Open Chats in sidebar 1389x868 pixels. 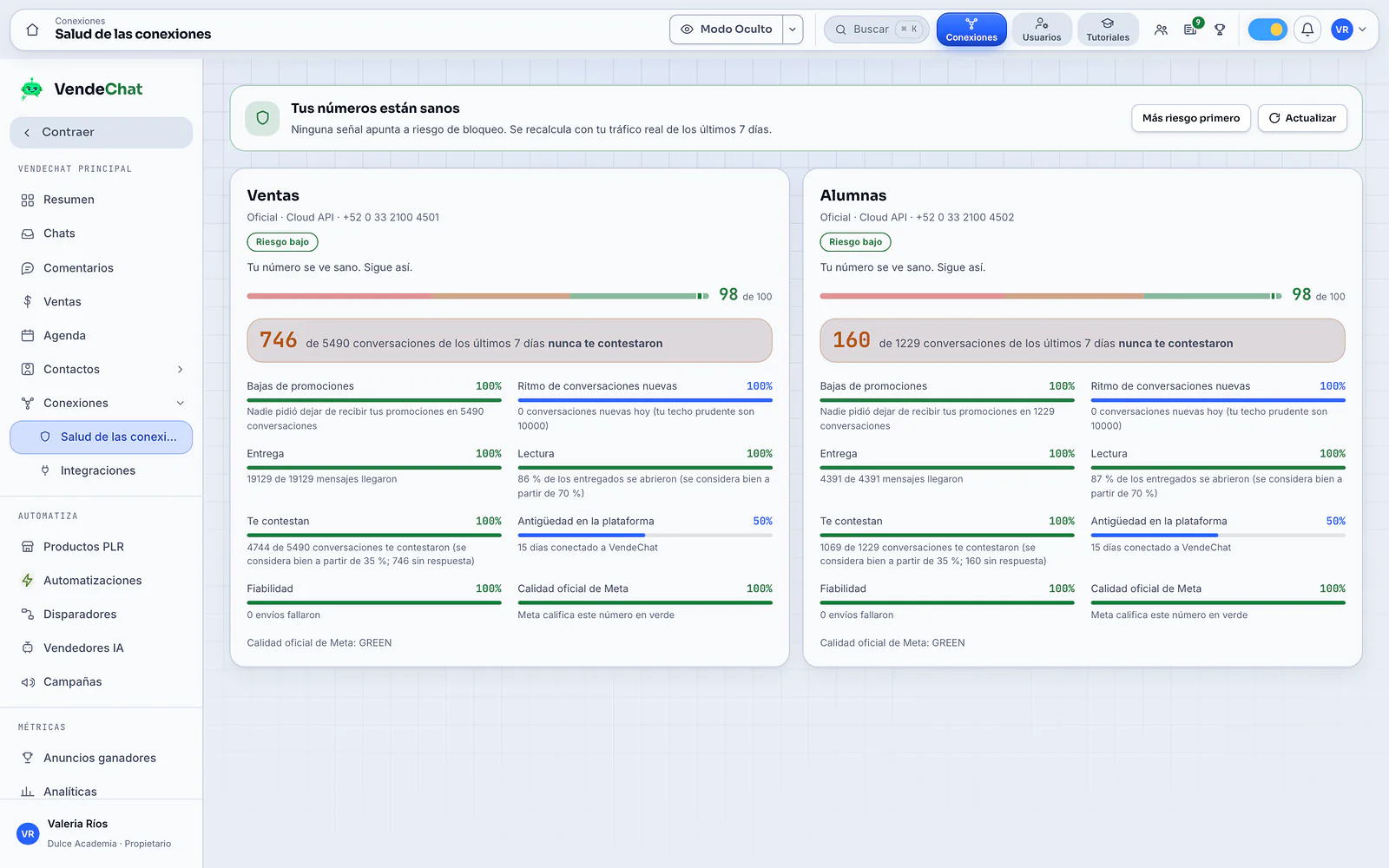click(x=102, y=233)
